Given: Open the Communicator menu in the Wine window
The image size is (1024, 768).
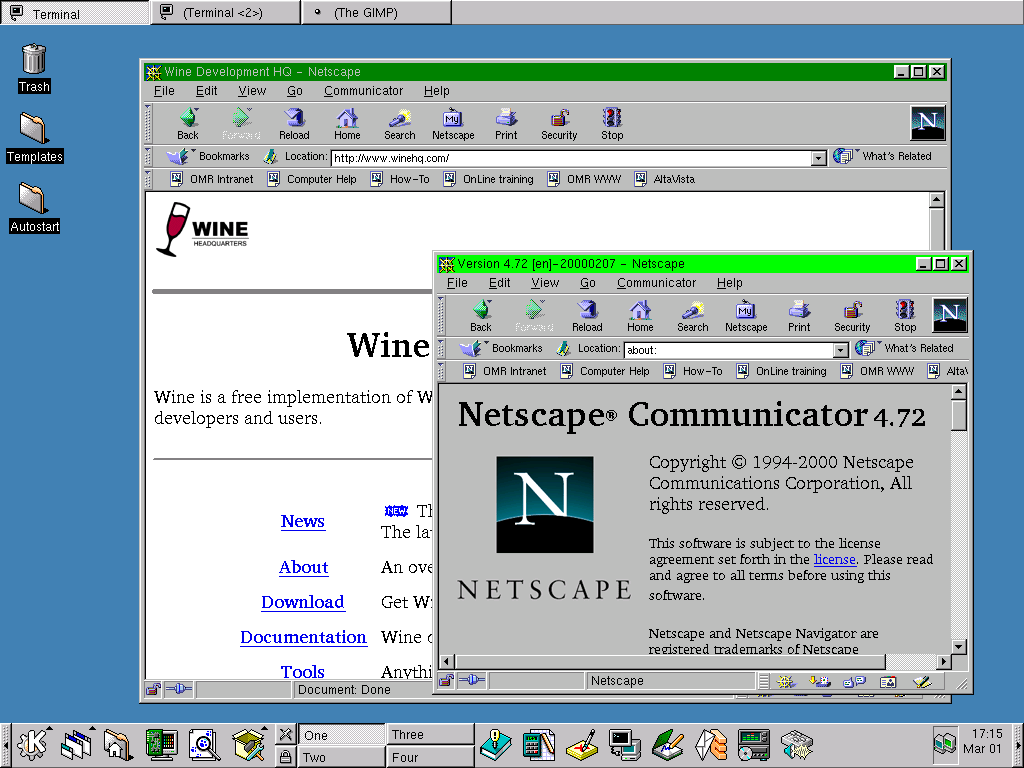Looking at the screenshot, I should [363, 91].
